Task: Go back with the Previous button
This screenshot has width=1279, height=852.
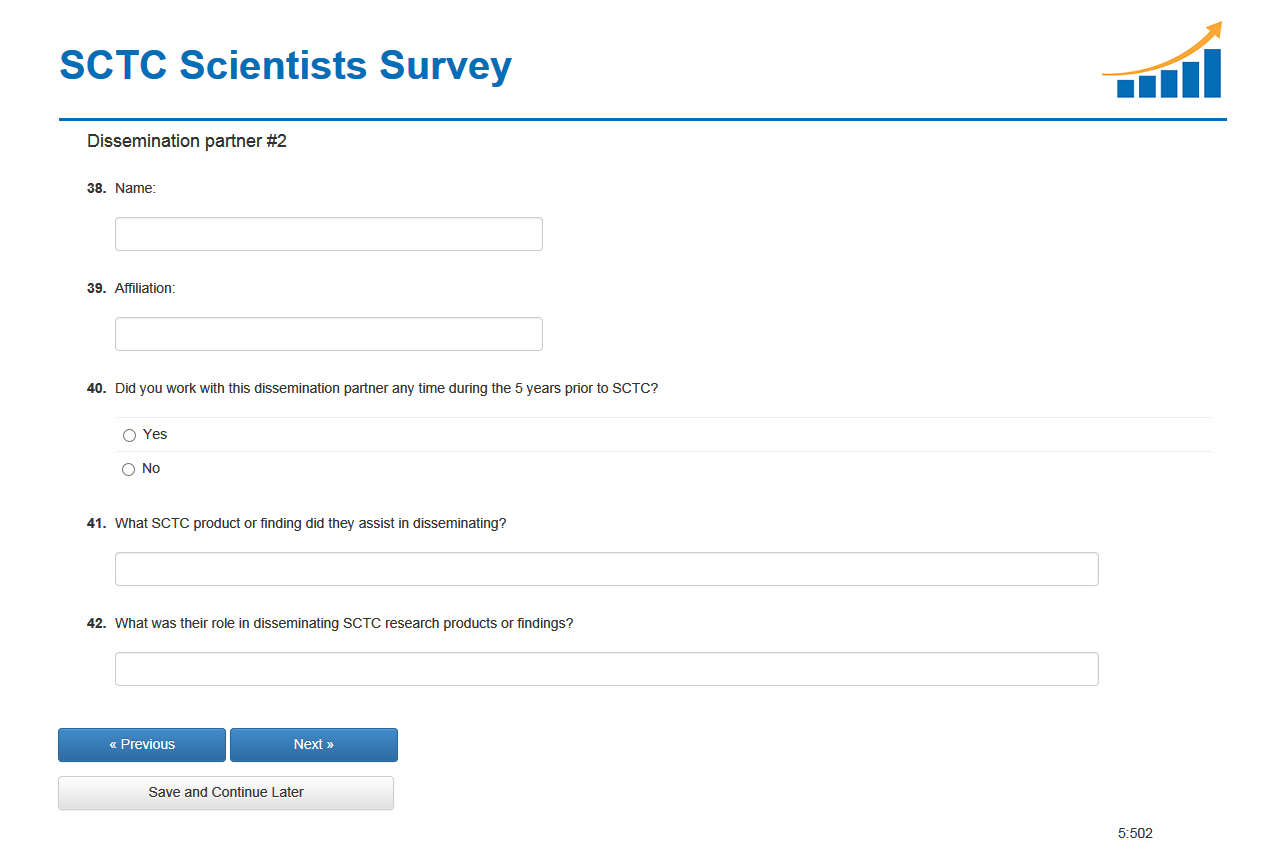Action: [x=142, y=745]
